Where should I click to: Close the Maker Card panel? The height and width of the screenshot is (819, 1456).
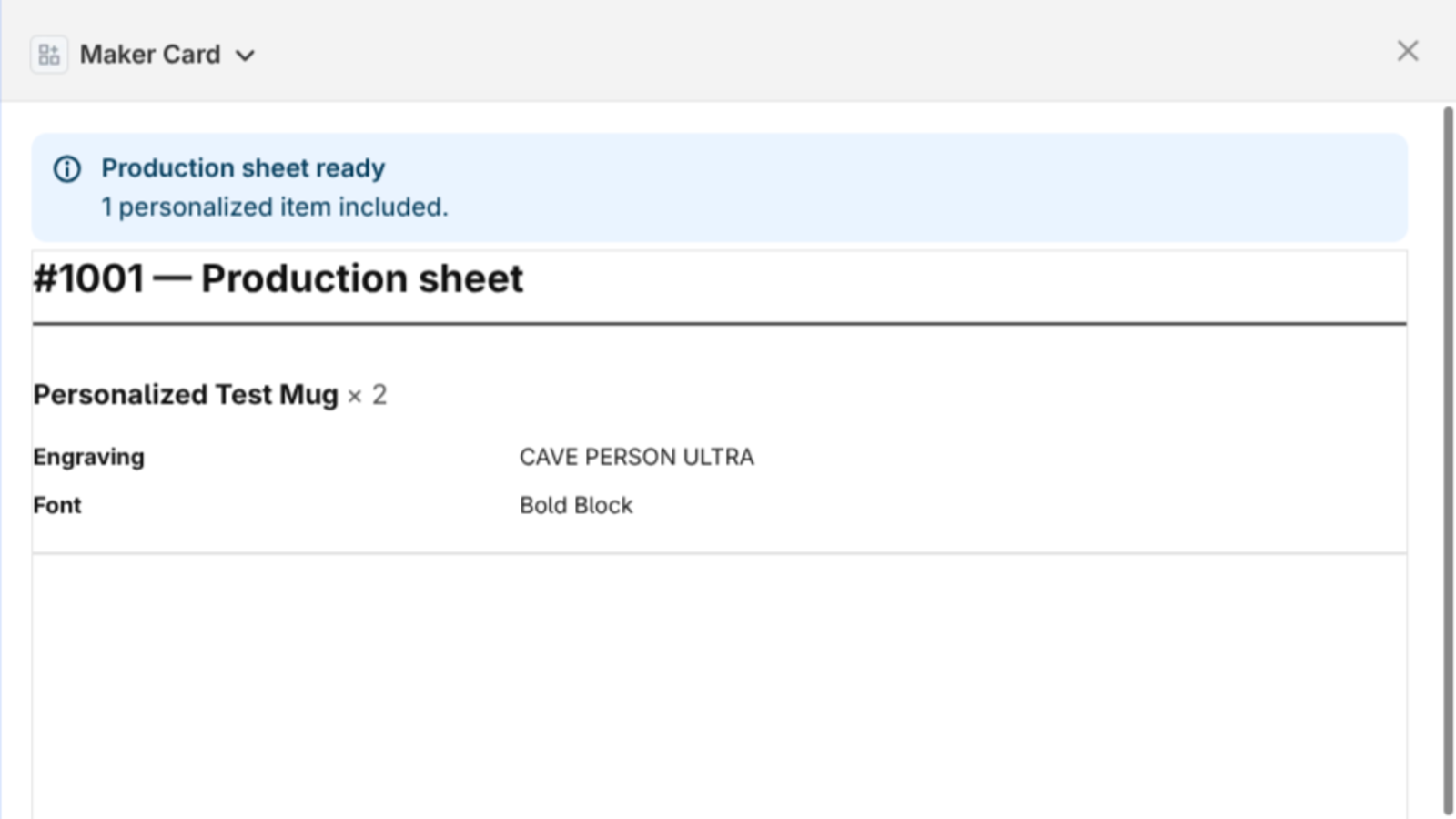point(1408,51)
